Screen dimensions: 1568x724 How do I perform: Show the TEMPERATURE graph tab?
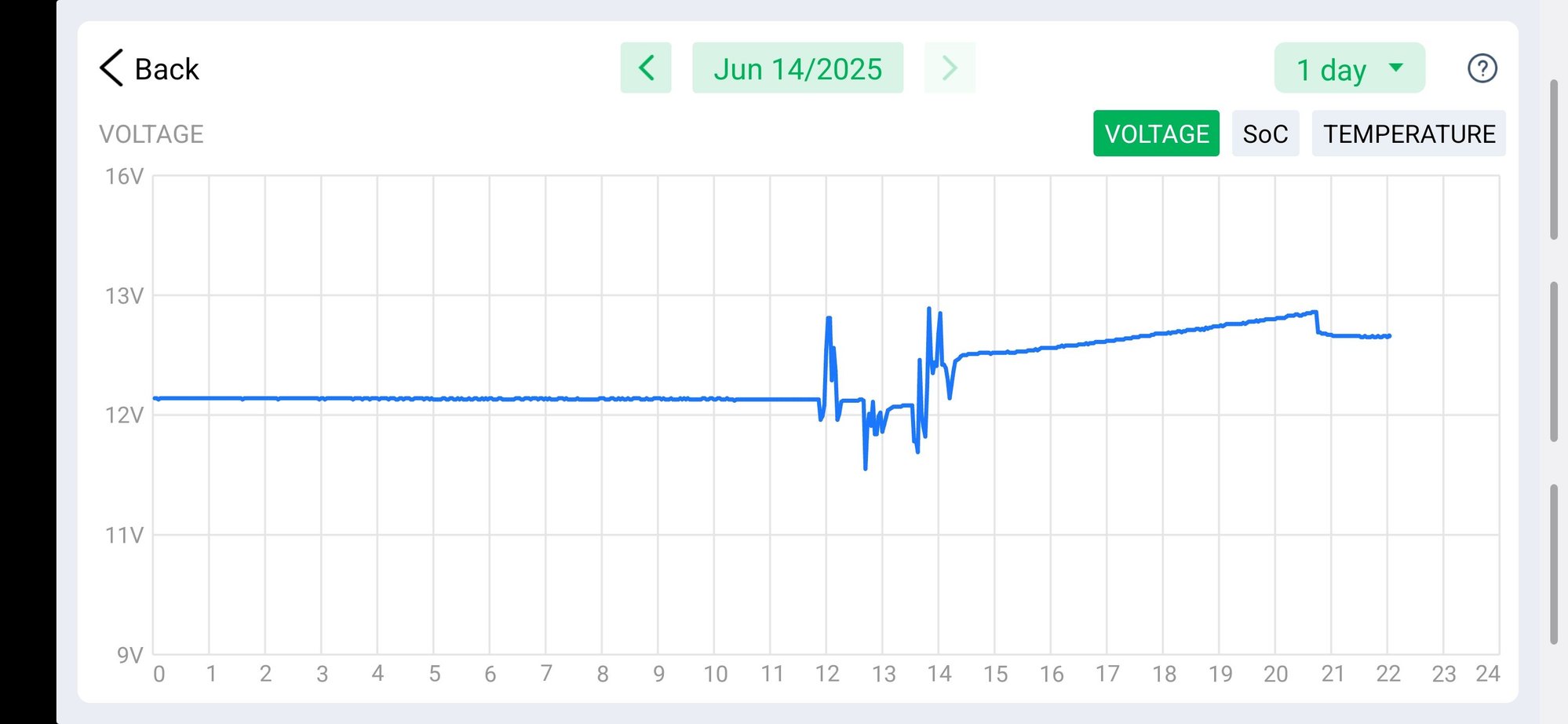[1409, 133]
